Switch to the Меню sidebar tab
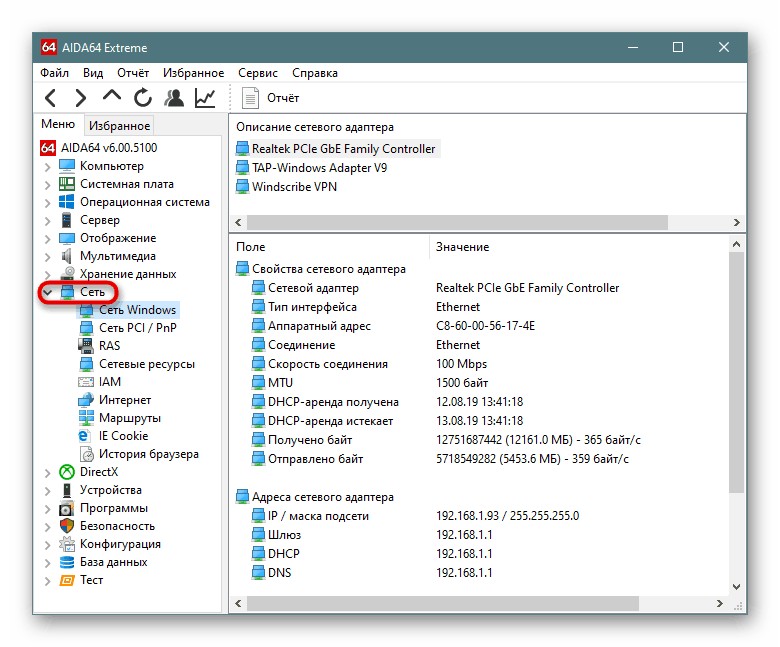The width and height of the screenshot is (780, 647). pyautogui.click(x=58, y=124)
